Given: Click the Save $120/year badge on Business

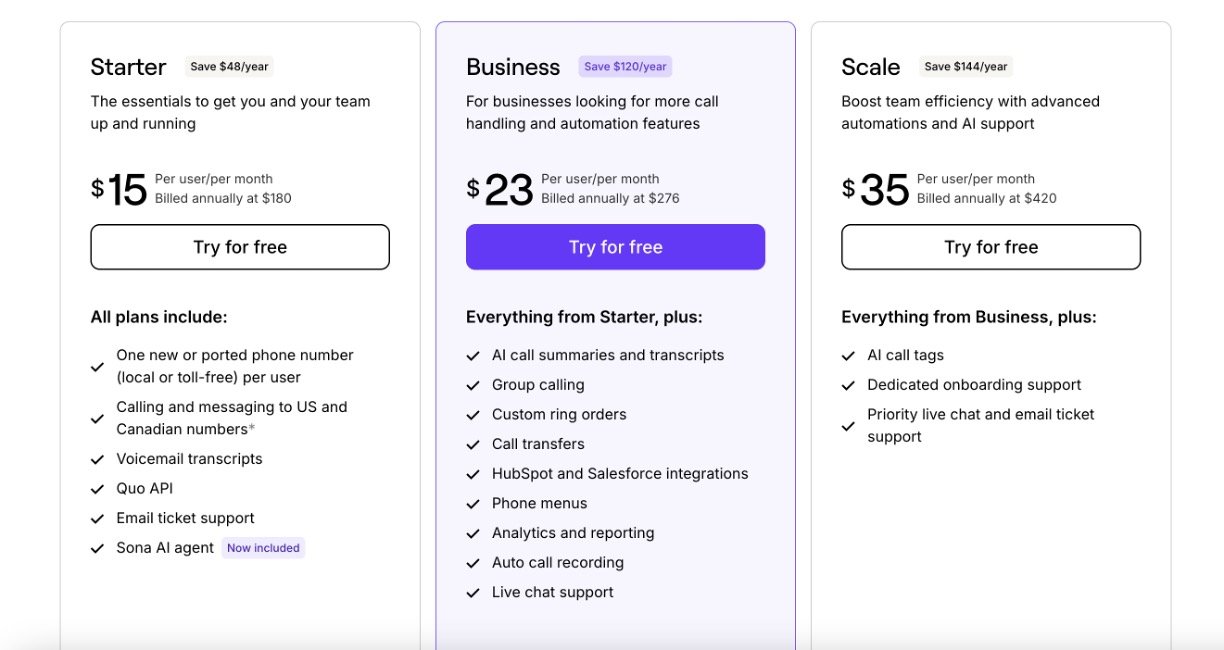Looking at the screenshot, I should point(625,67).
